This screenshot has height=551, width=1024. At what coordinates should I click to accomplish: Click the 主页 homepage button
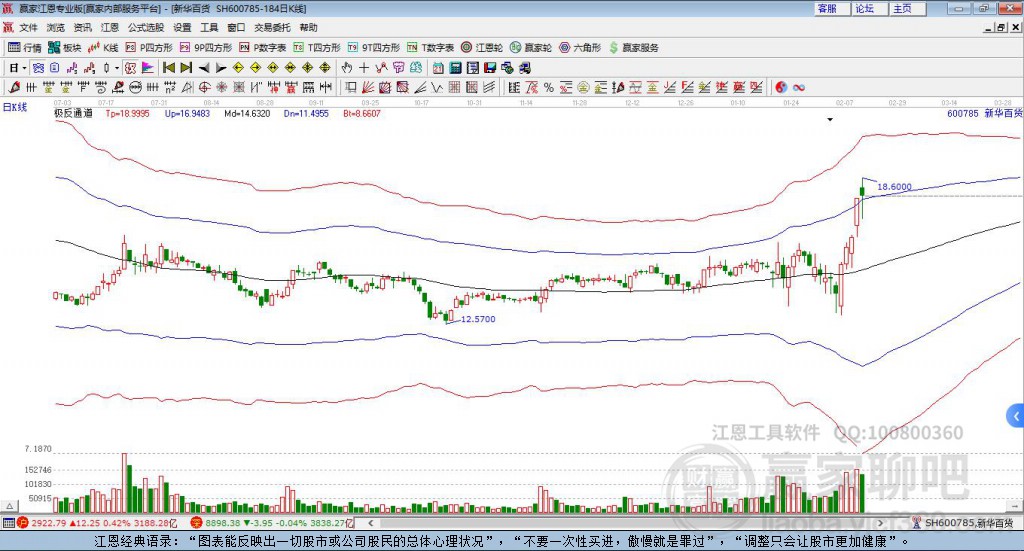[907, 8]
